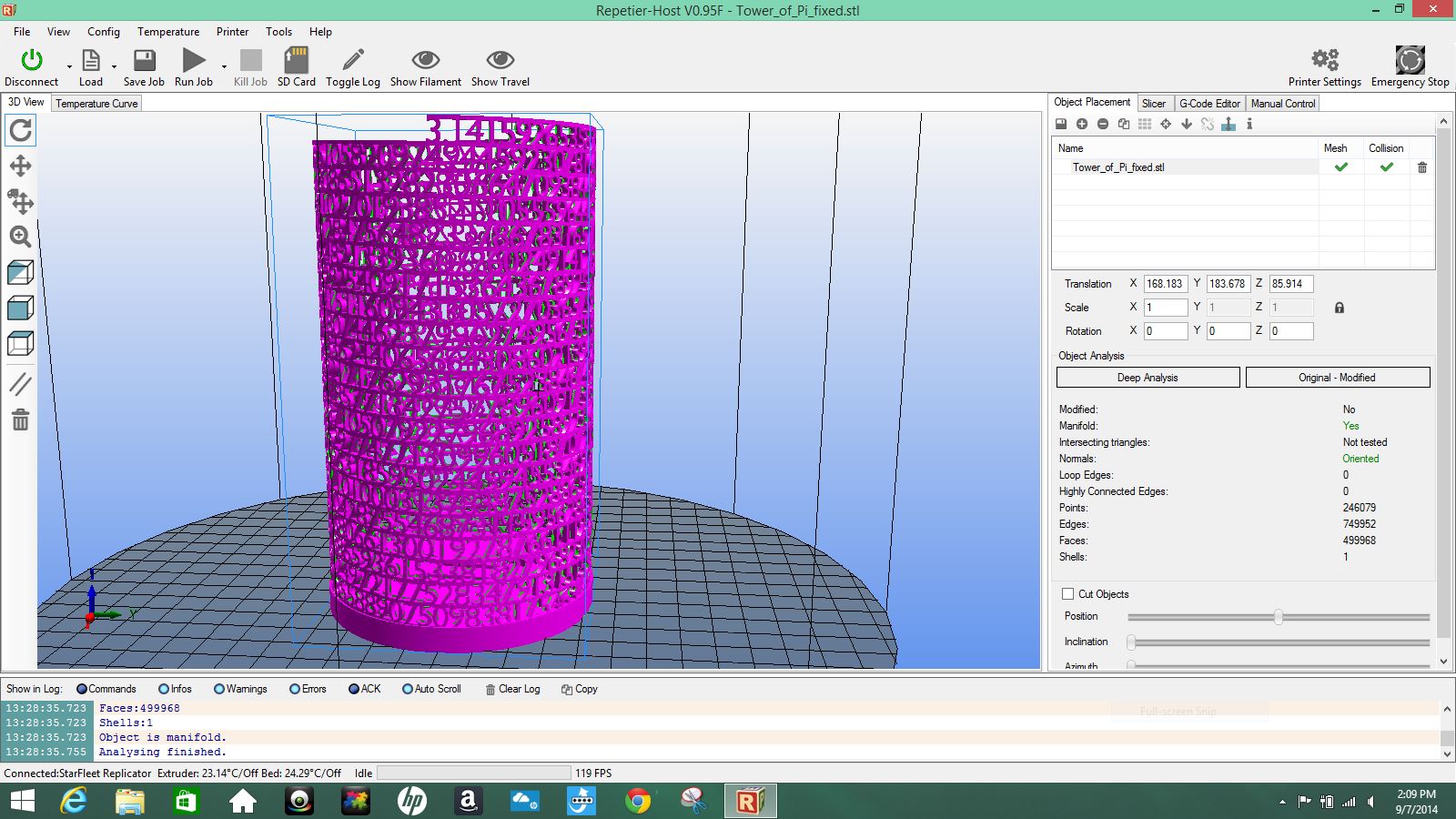Toggle the Warnings log filter
Image resolution: width=1456 pixels, height=819 pixels.
coord(219,689)
